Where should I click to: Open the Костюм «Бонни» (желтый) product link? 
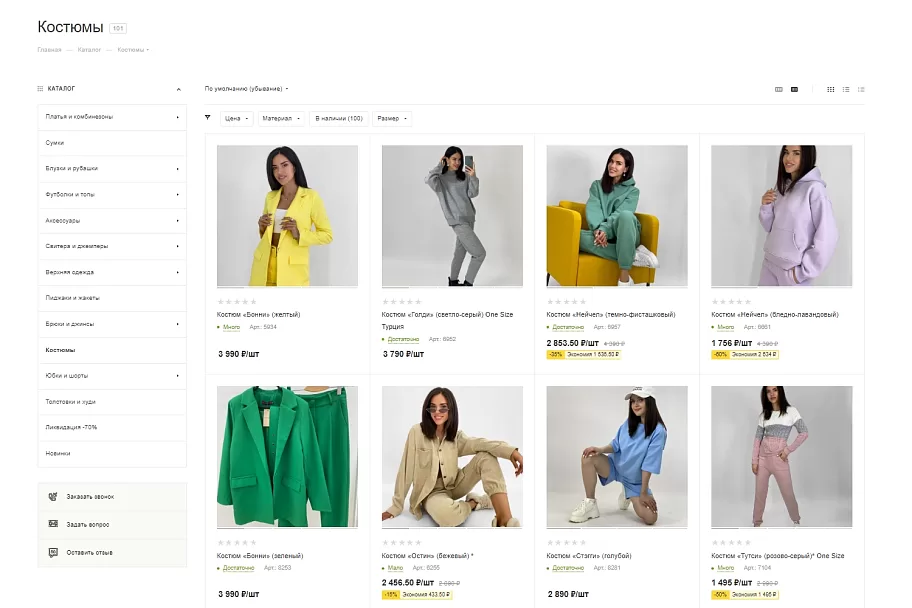pyautogui.click(x=259, y=315)
